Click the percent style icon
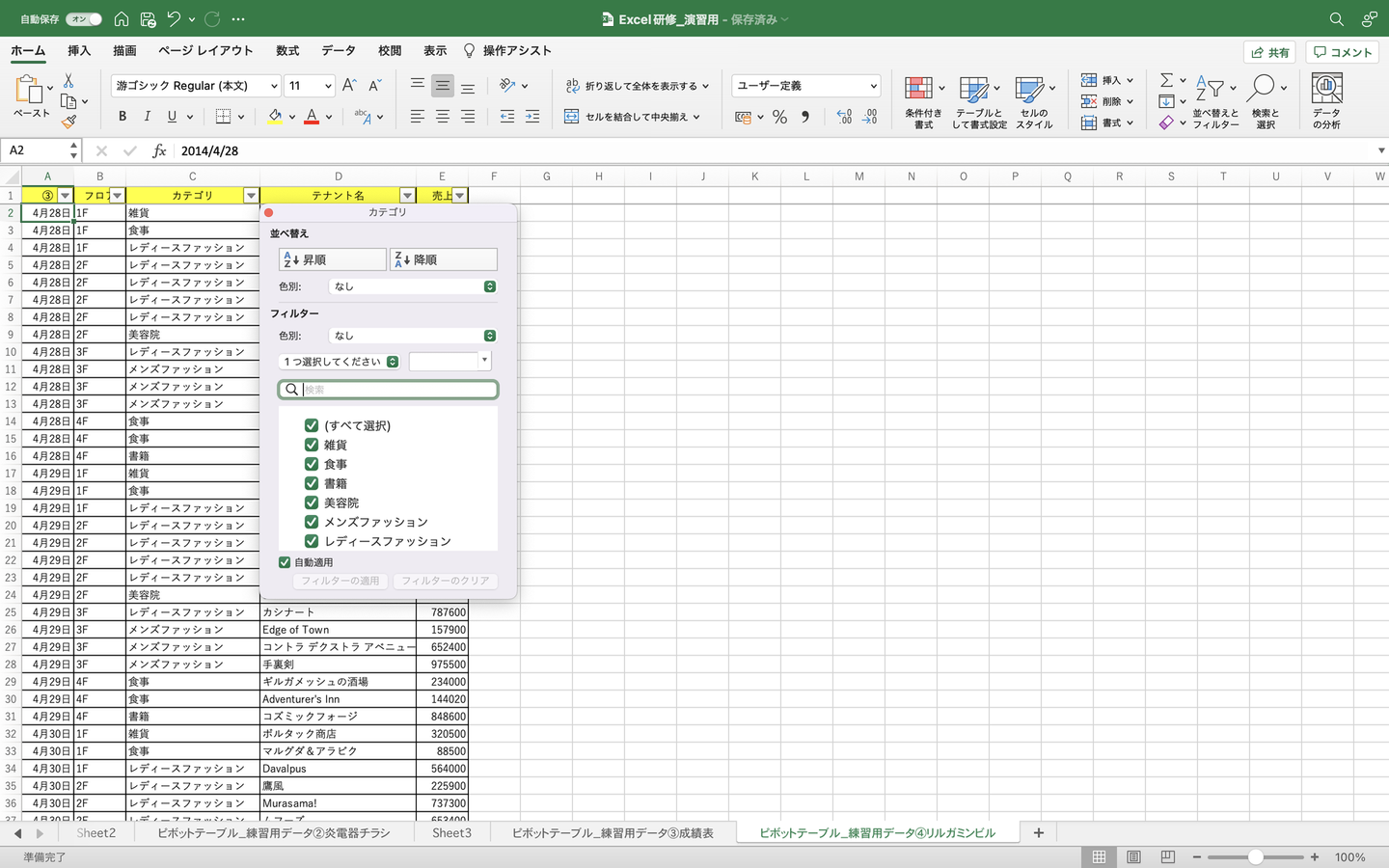 tap(779, 117)
